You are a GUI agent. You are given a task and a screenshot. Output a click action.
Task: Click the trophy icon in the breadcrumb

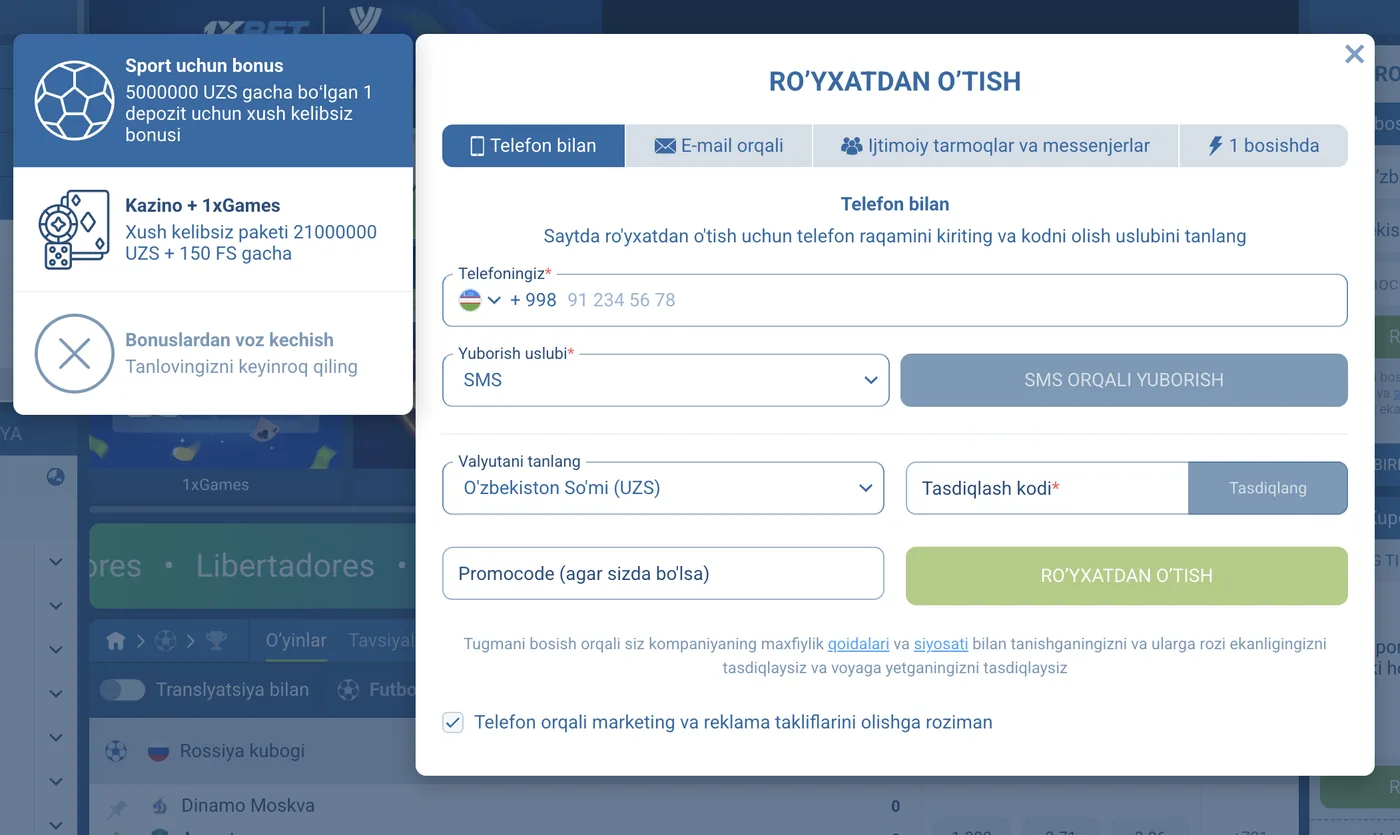pyautogui.click(x=215, y=640)
